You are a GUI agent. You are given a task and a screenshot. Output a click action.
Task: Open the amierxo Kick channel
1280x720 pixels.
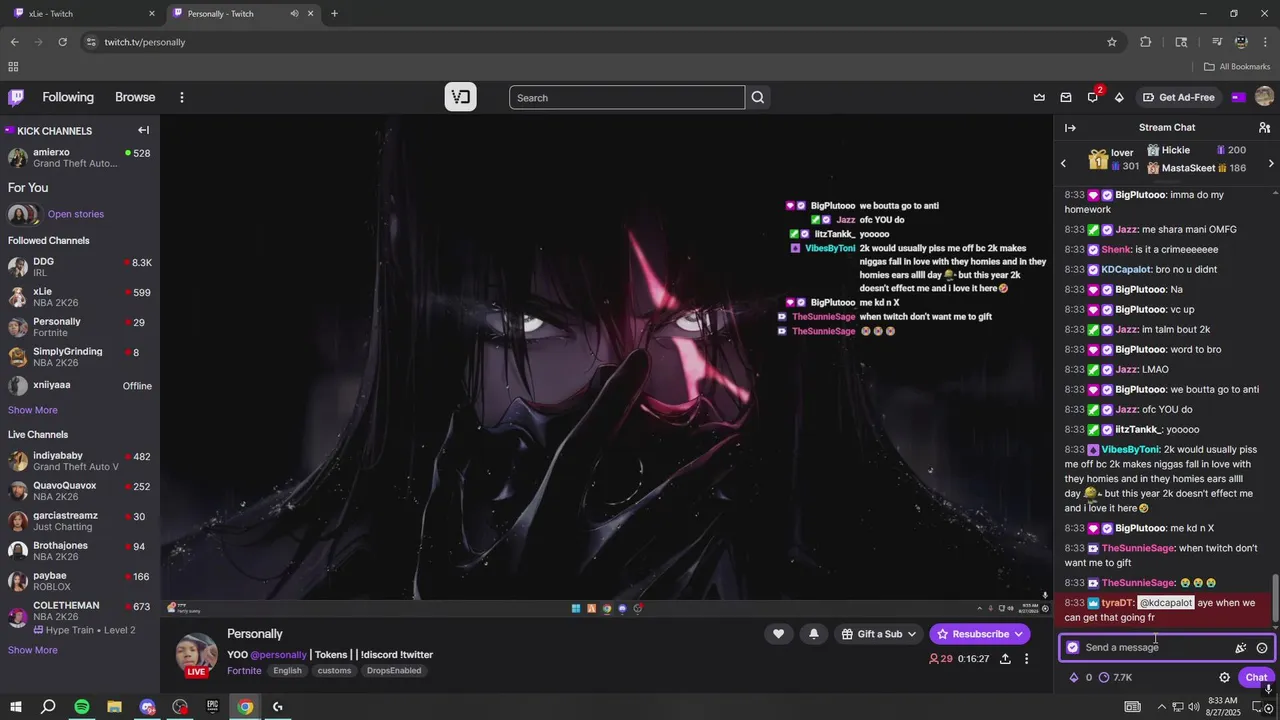pyautogui.click(x=80, y=158)
